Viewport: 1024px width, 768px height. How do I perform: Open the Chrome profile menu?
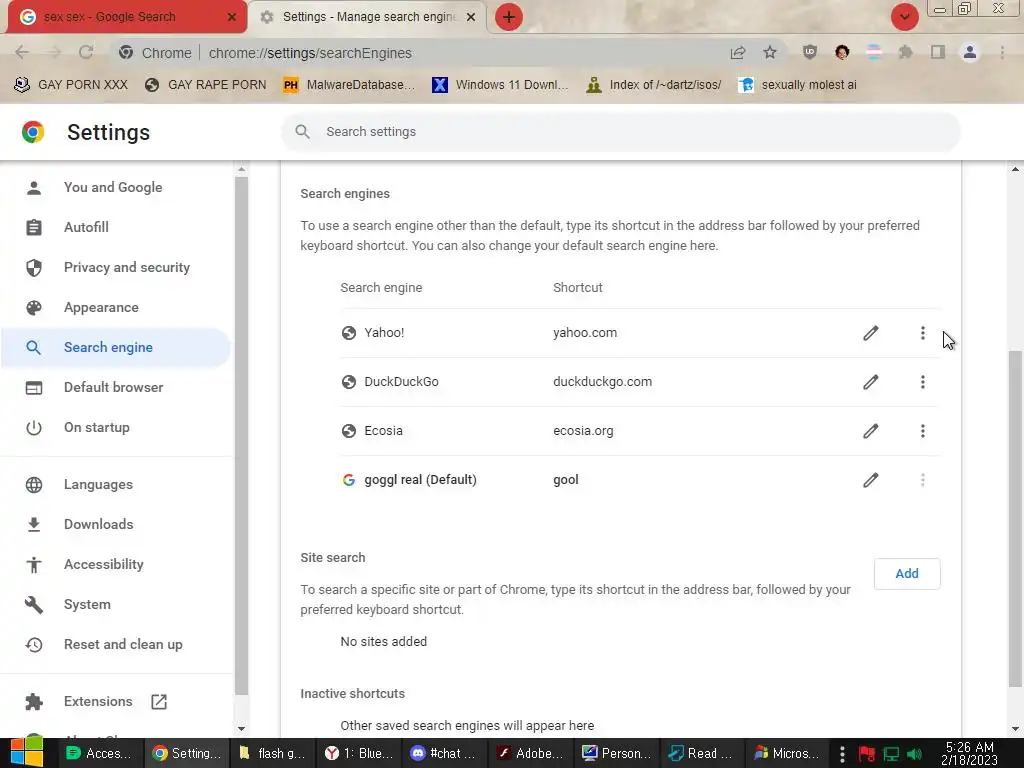point(970,52)
